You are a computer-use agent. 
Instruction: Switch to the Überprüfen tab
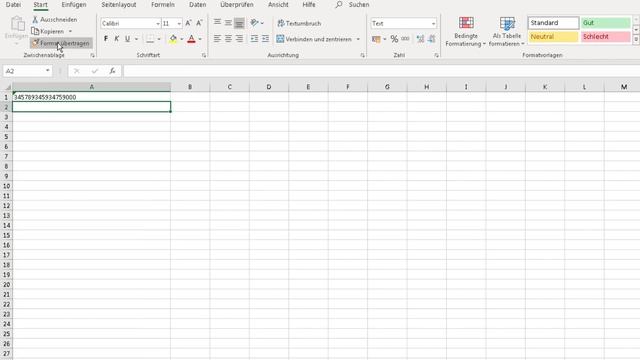tap(237, 5)
